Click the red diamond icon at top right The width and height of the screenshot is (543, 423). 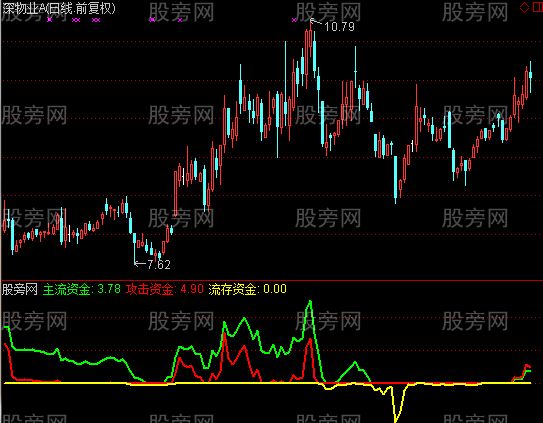(x=524, y=8)
